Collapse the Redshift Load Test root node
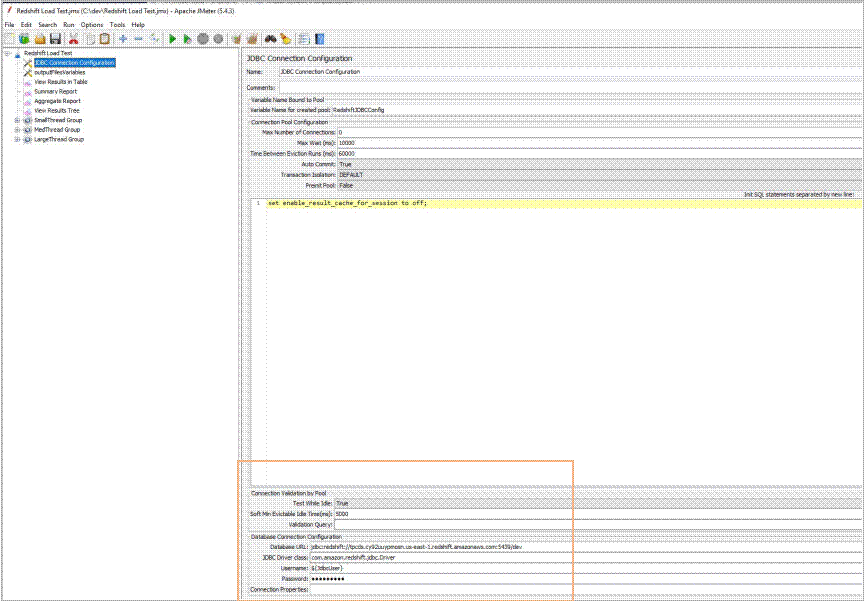Image resolution: width=864 pixels, height=601 pixels. click(x=8, y=53)
